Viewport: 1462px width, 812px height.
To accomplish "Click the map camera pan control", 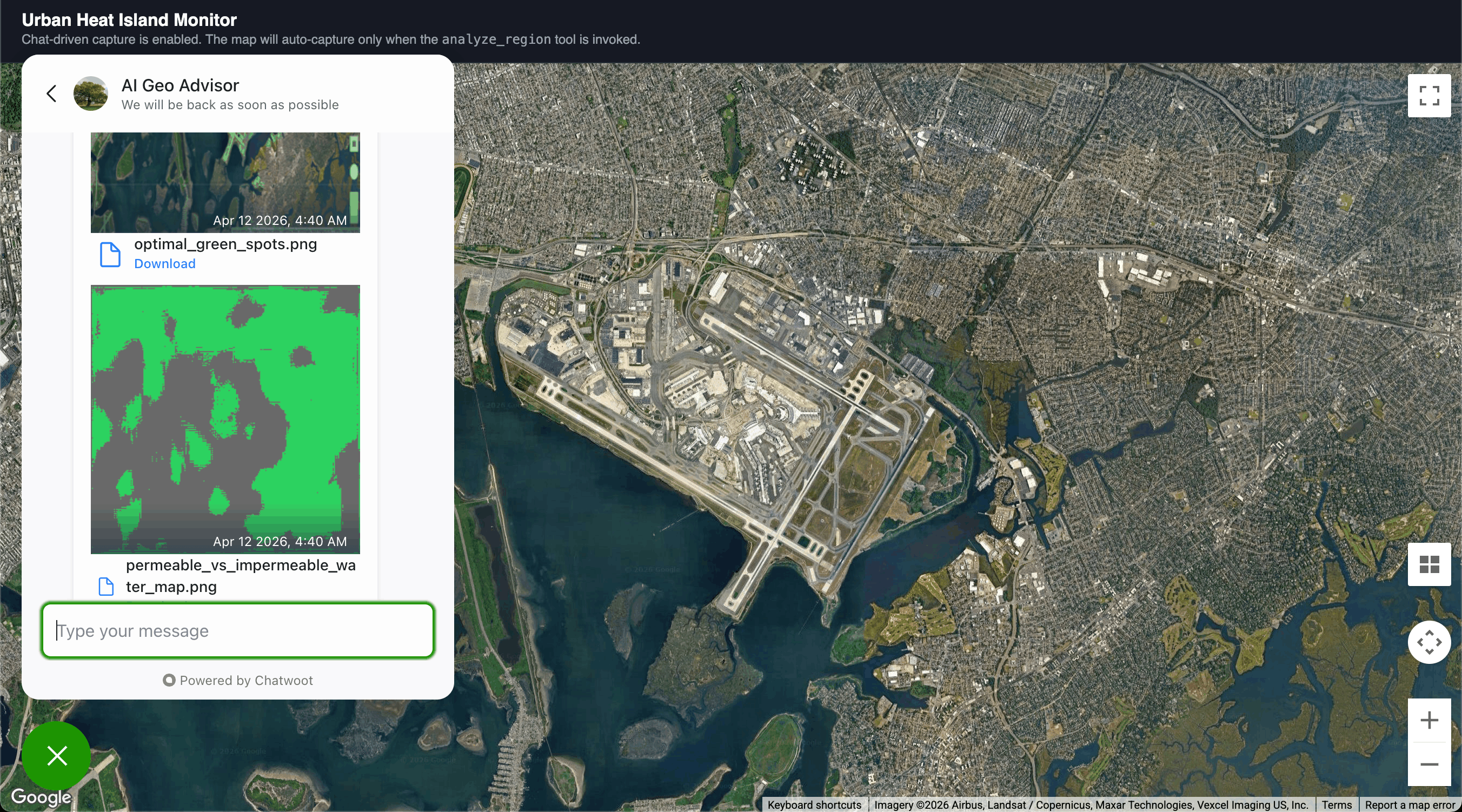I will [1428, 642].
